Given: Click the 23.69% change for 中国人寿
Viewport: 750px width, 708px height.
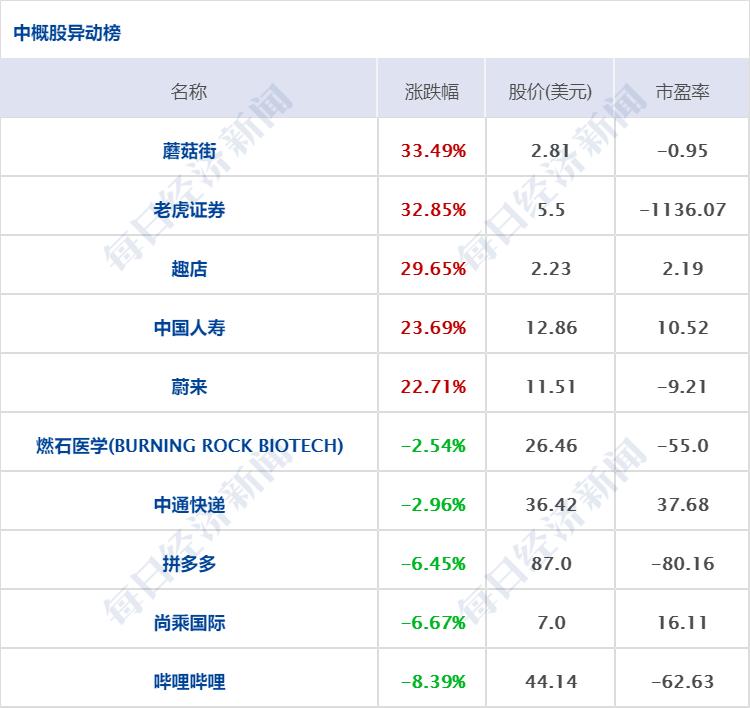Looking at the screenshot, I should click(433, 328).
